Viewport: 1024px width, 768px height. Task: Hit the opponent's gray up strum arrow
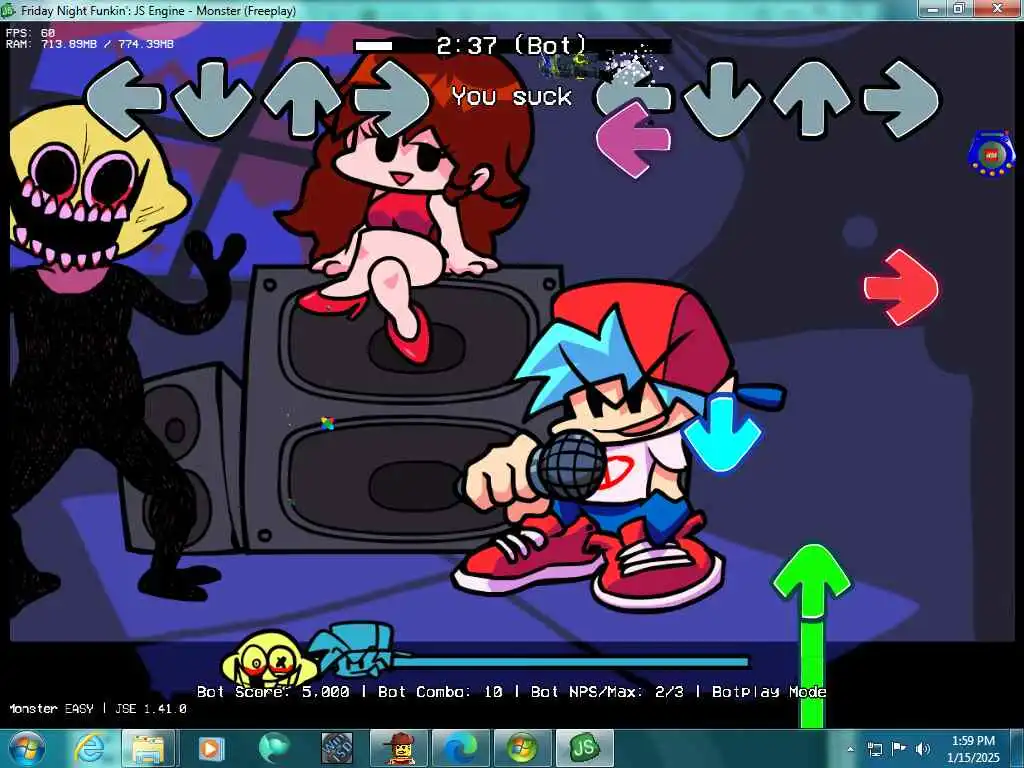pos(302,98)
